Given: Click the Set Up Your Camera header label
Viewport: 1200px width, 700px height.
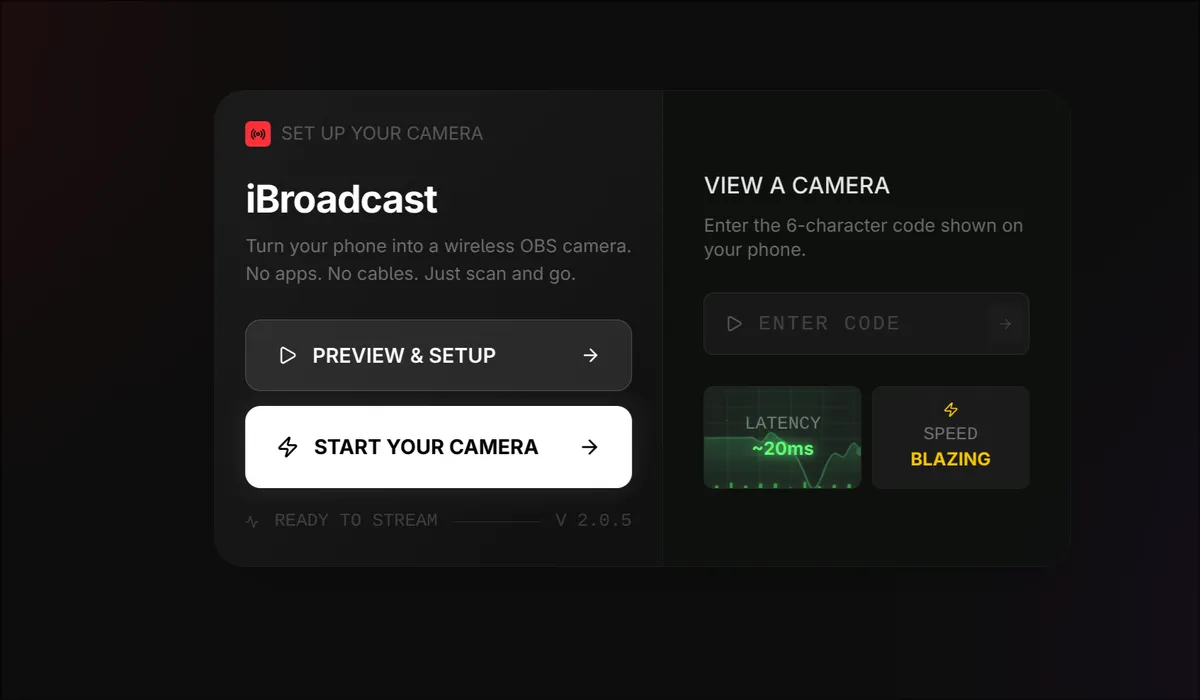Looking at the screenshot, I should point(383,133).
